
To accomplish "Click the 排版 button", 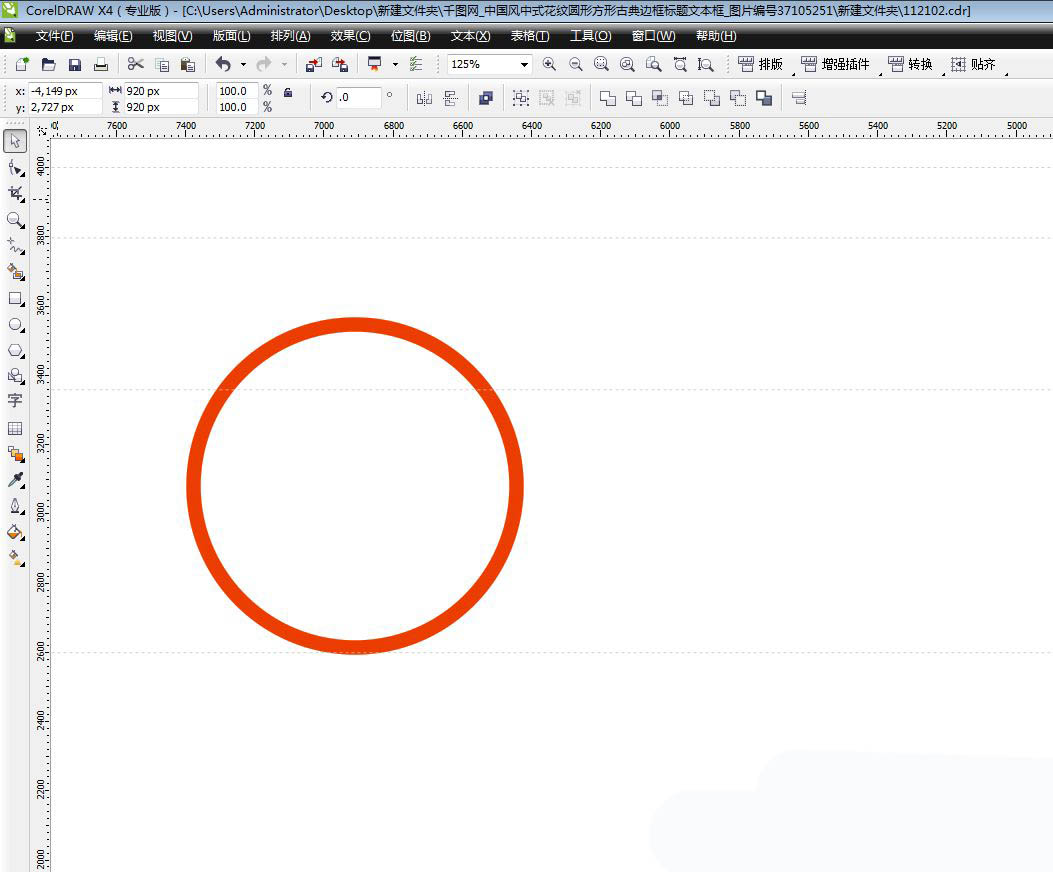I will click(x=760, y=64).
